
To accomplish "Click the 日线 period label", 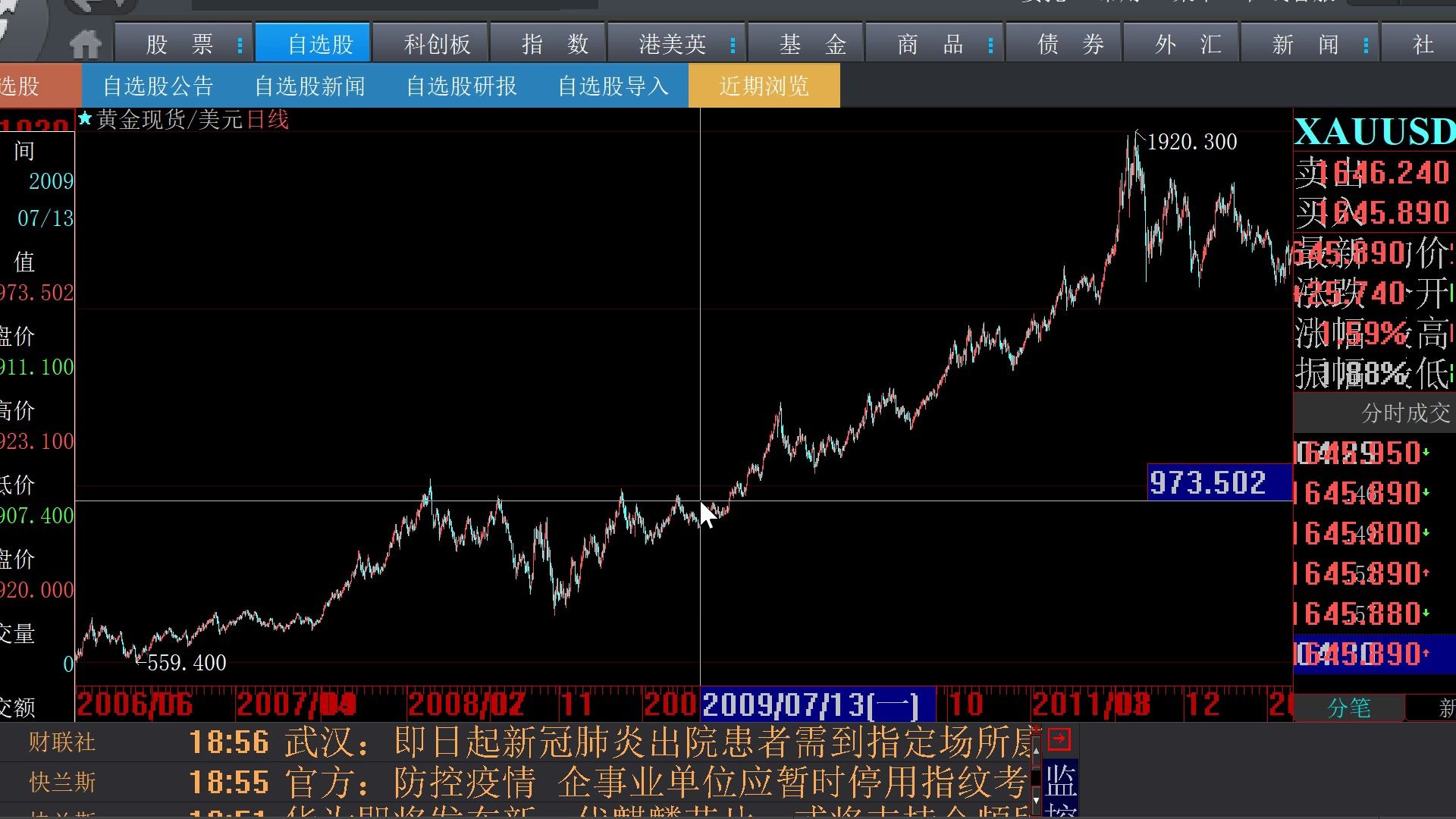I will pos(268,119).
